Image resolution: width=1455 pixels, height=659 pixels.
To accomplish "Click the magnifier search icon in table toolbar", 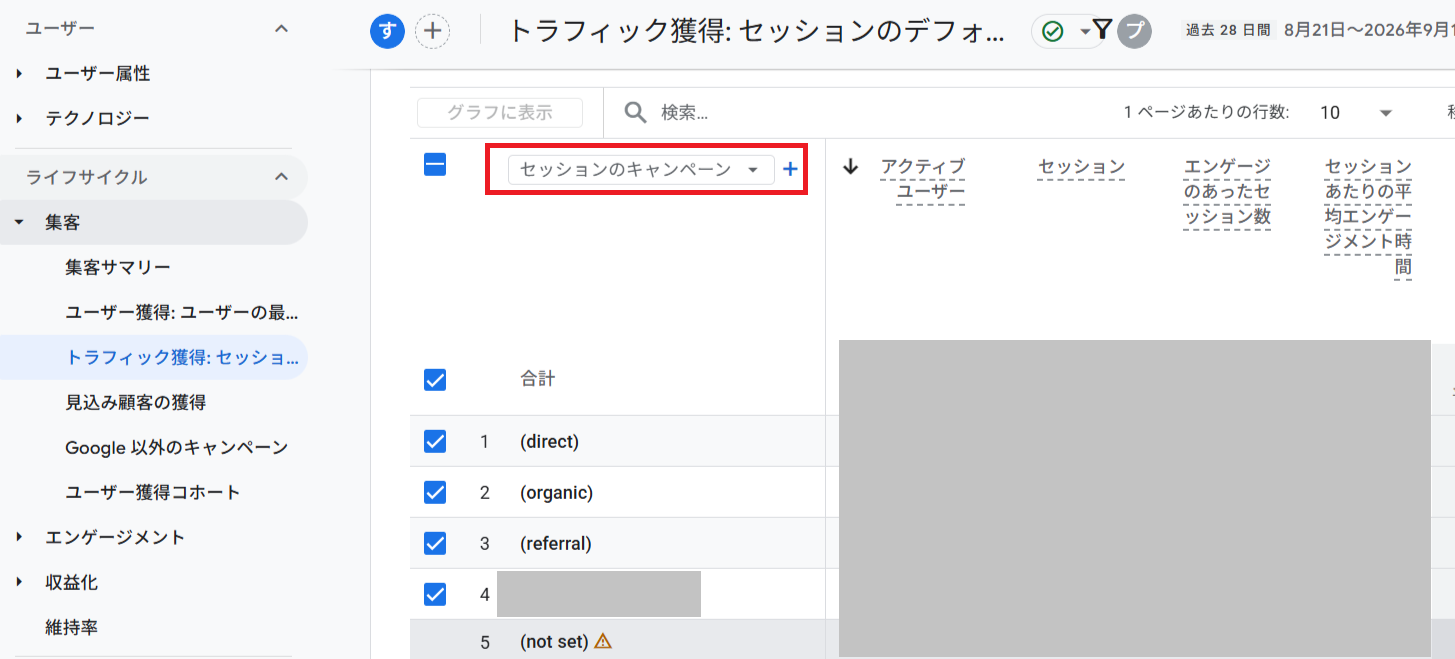I will pos(636,112).
